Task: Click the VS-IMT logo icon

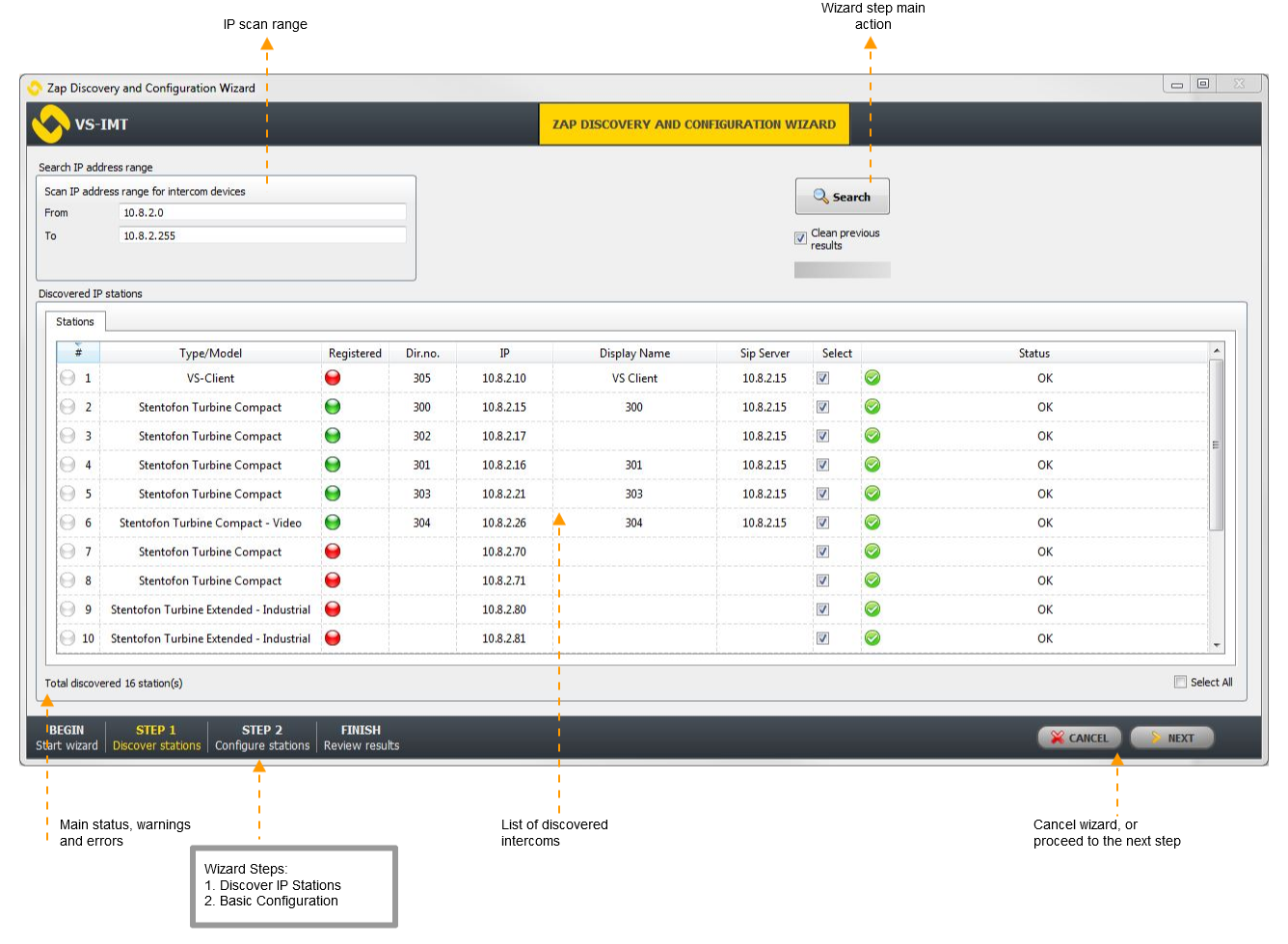Action: click(x=50, y=123)
